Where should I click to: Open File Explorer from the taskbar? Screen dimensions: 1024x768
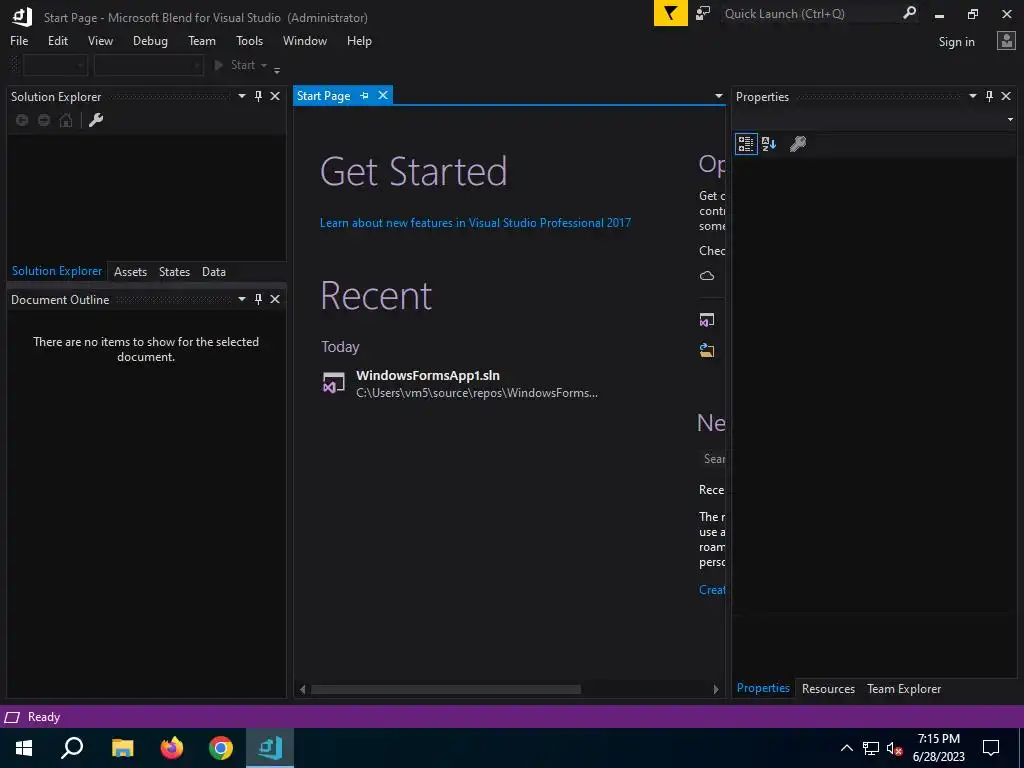tap(122, 748)
